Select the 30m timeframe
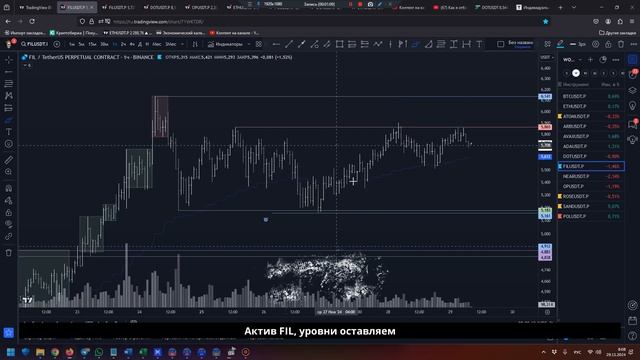 (x=104, y=44)
